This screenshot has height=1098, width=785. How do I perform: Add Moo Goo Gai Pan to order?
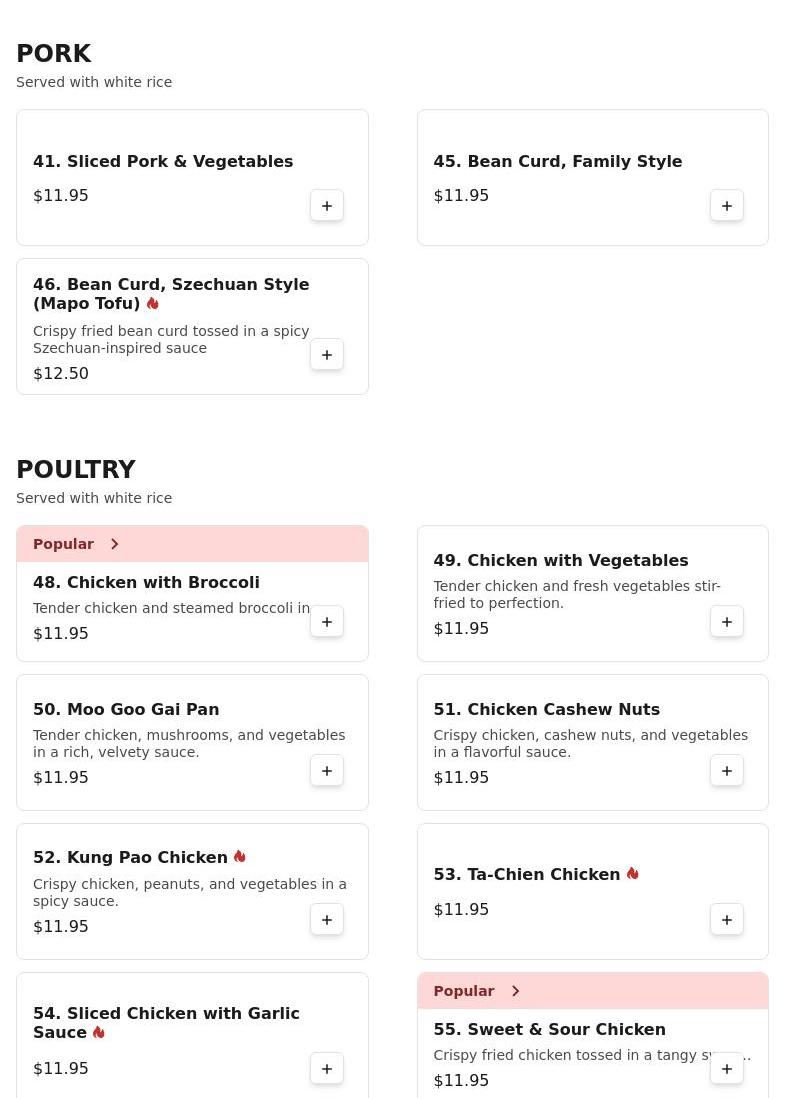coord(327,771)
